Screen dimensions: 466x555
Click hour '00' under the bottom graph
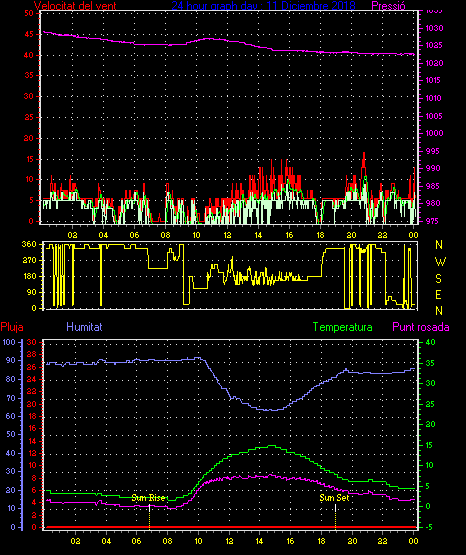point(413,541)
